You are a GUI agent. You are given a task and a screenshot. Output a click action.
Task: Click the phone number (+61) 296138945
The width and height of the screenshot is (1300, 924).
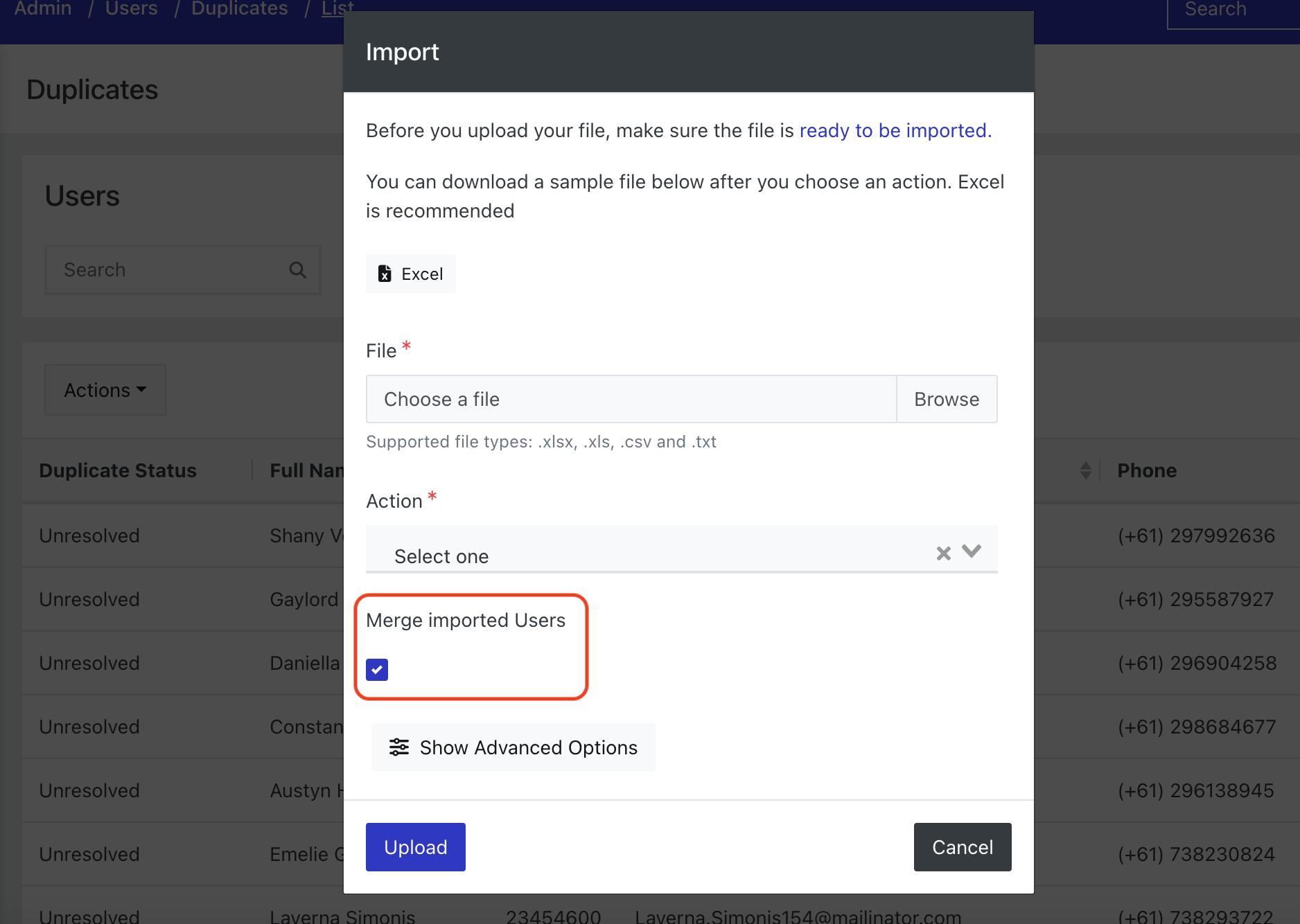tap(1196, 790)
